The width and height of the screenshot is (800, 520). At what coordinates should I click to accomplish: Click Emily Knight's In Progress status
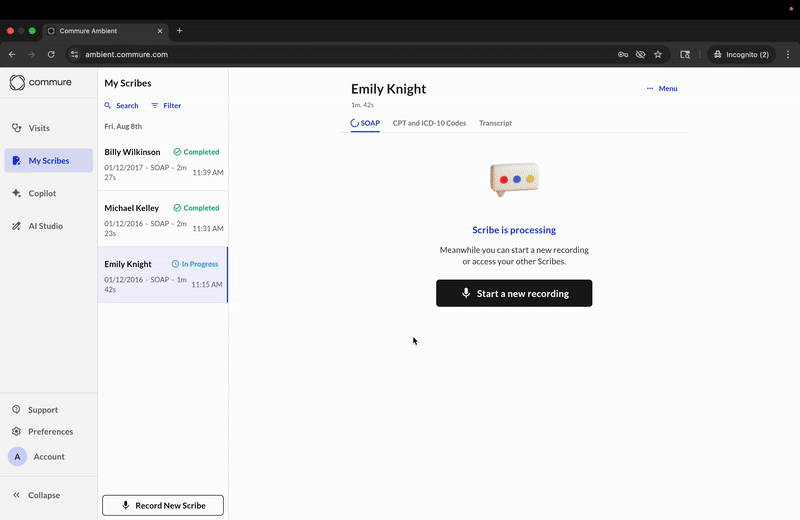pyautogui.click(x=195, y=264)
